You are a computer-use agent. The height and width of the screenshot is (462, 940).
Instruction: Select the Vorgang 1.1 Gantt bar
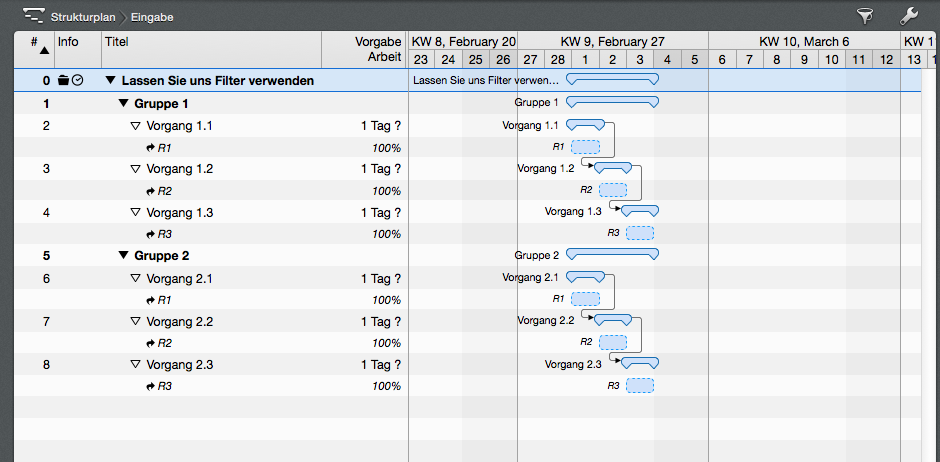[585, 125]
